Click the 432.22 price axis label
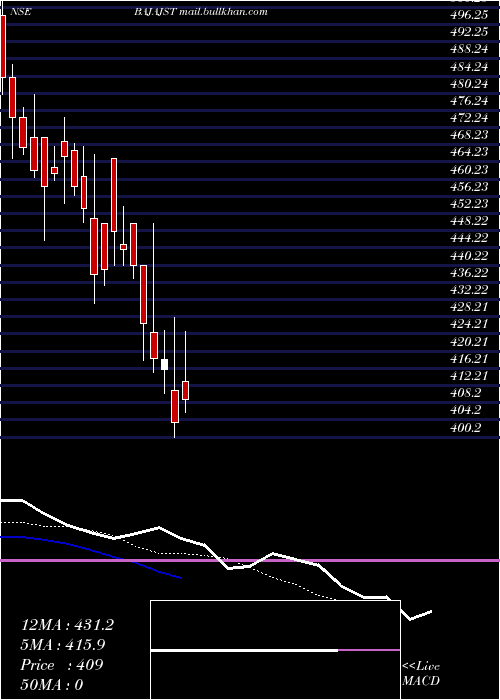Image resolution: width=500 pixels, height=700 pixels. tap(469, 290)
